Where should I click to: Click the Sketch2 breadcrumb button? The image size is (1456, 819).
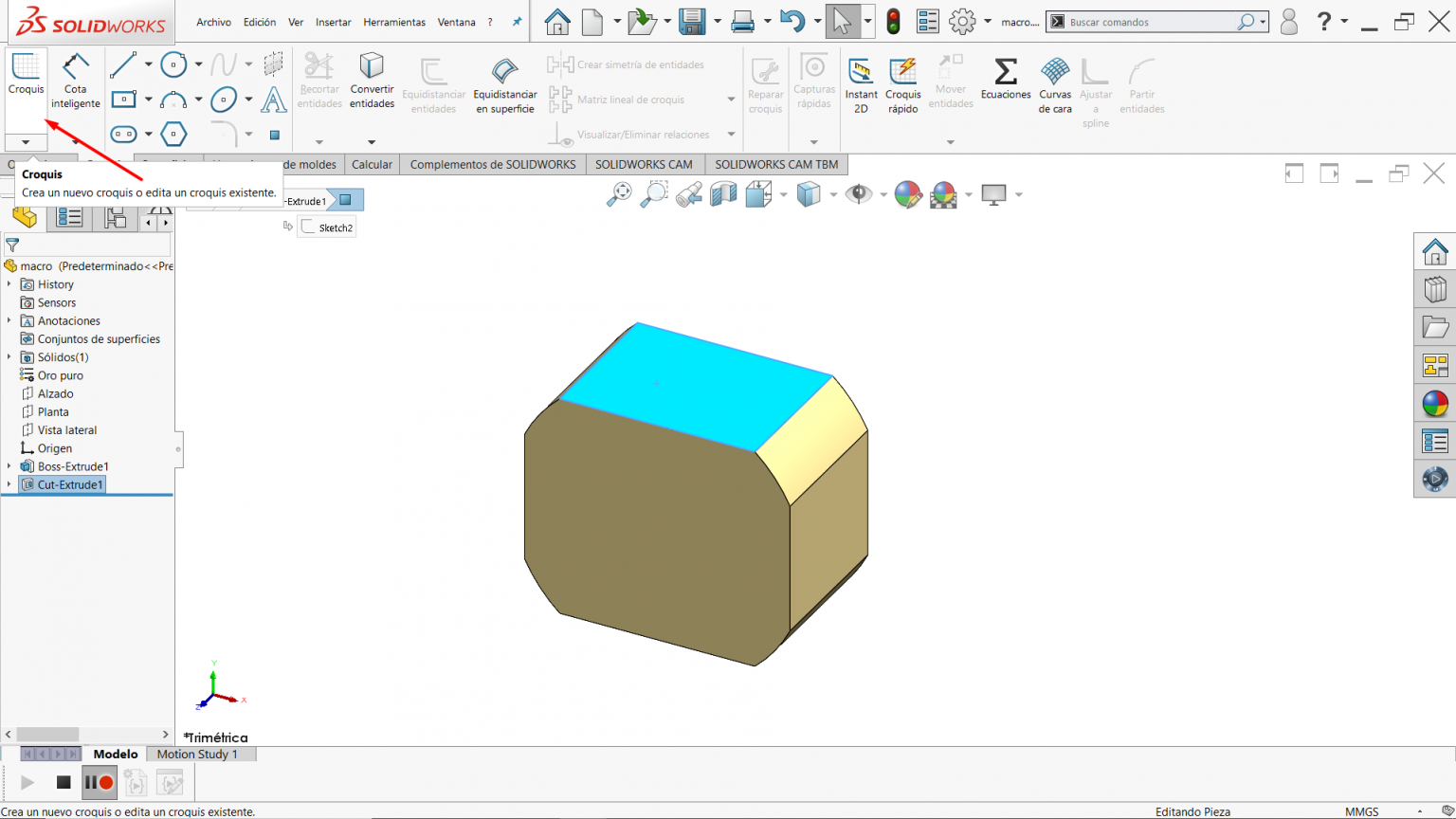pos(326,227)
